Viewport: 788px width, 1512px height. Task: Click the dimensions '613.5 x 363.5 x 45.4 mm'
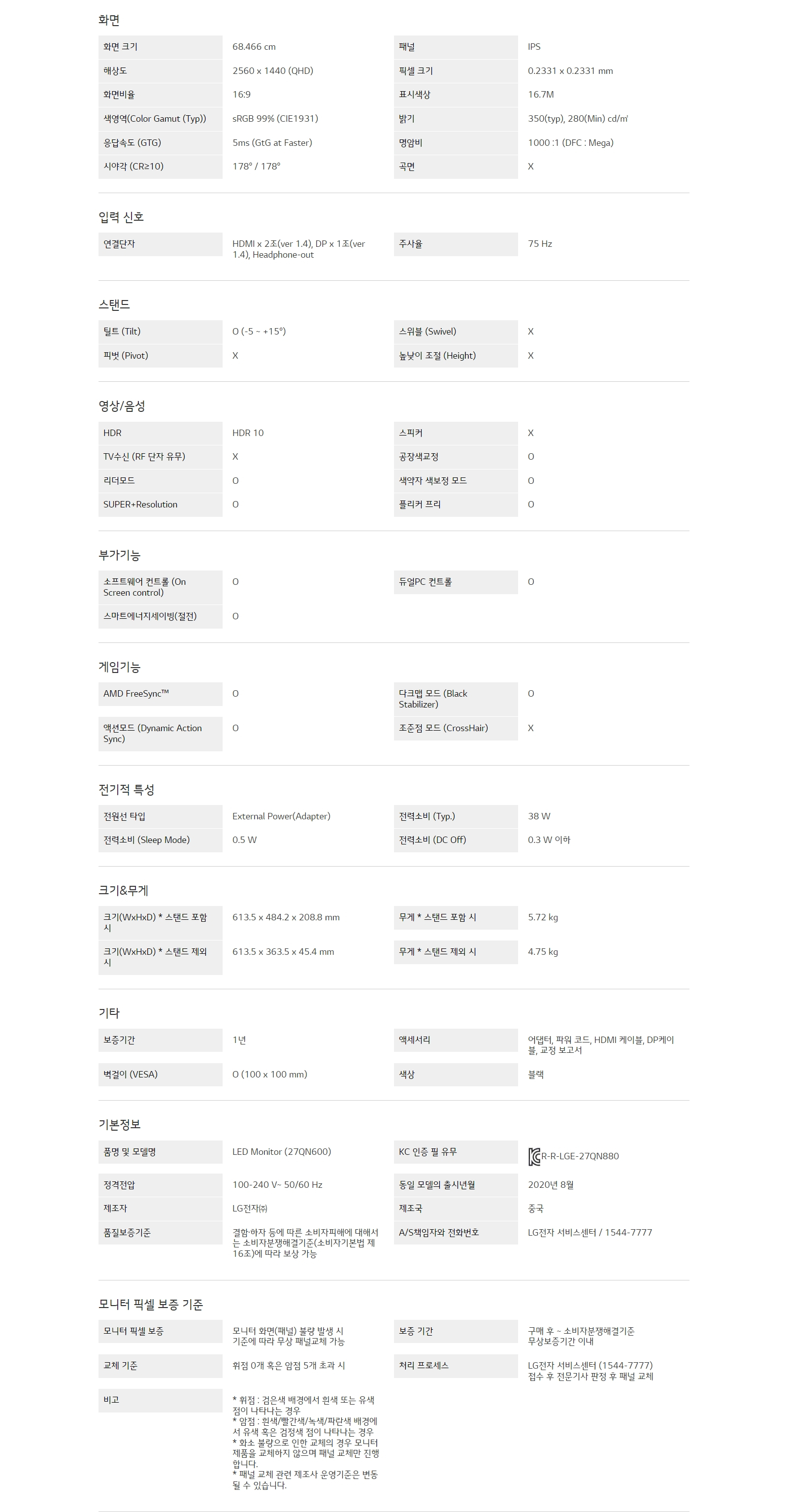pos(283,952)
